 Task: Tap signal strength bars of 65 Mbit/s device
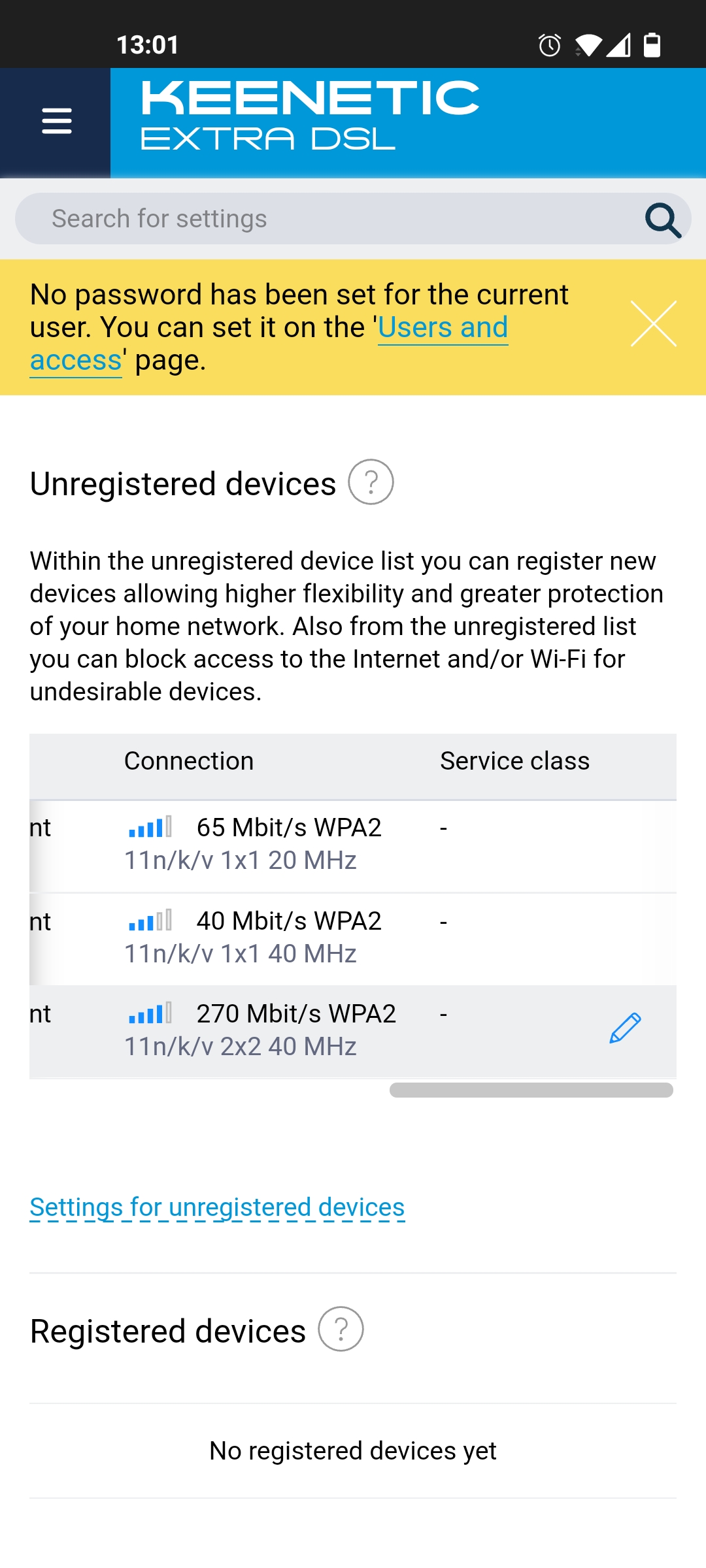pos(150,827)
